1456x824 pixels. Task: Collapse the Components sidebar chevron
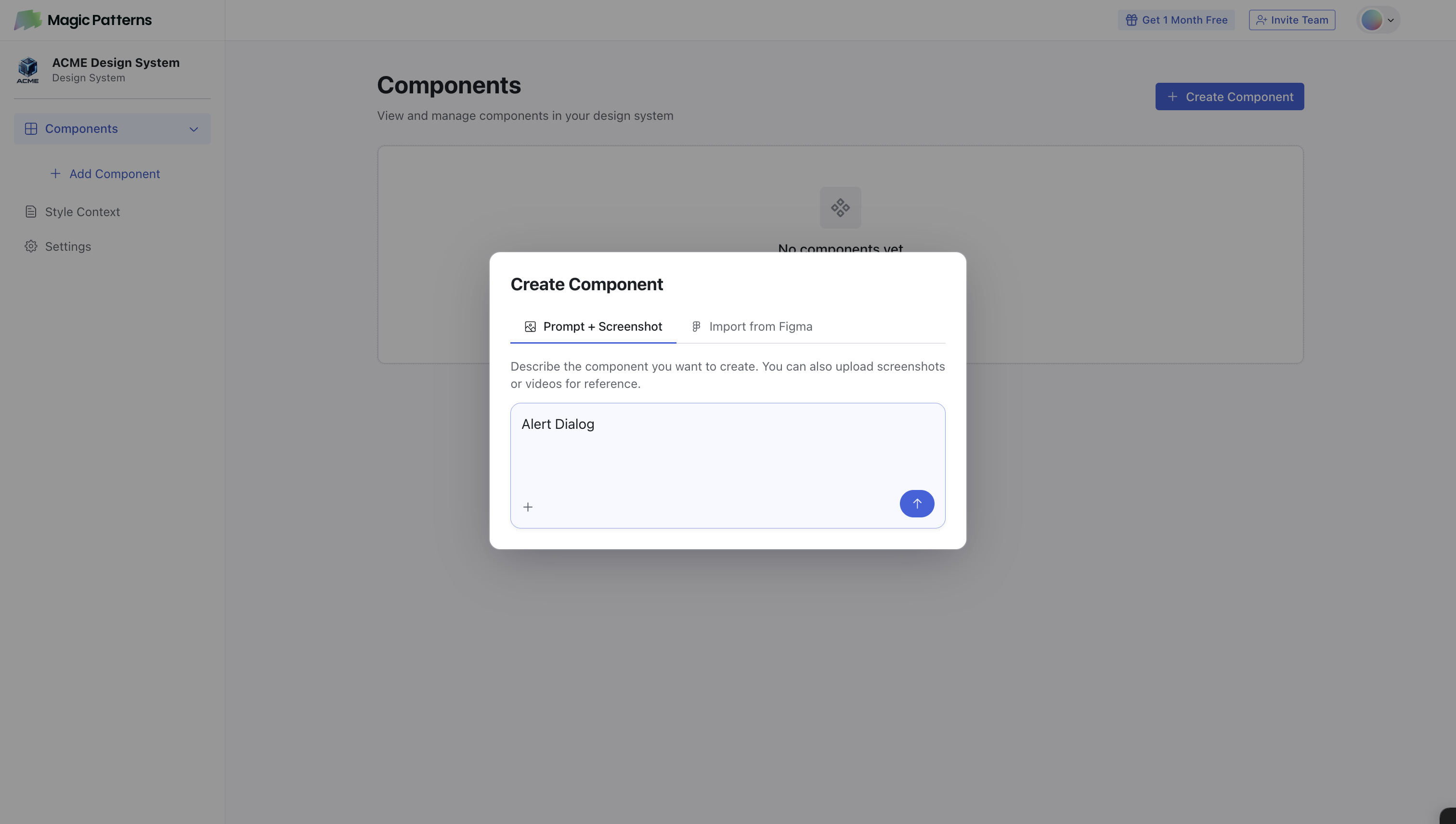[194, 129]
